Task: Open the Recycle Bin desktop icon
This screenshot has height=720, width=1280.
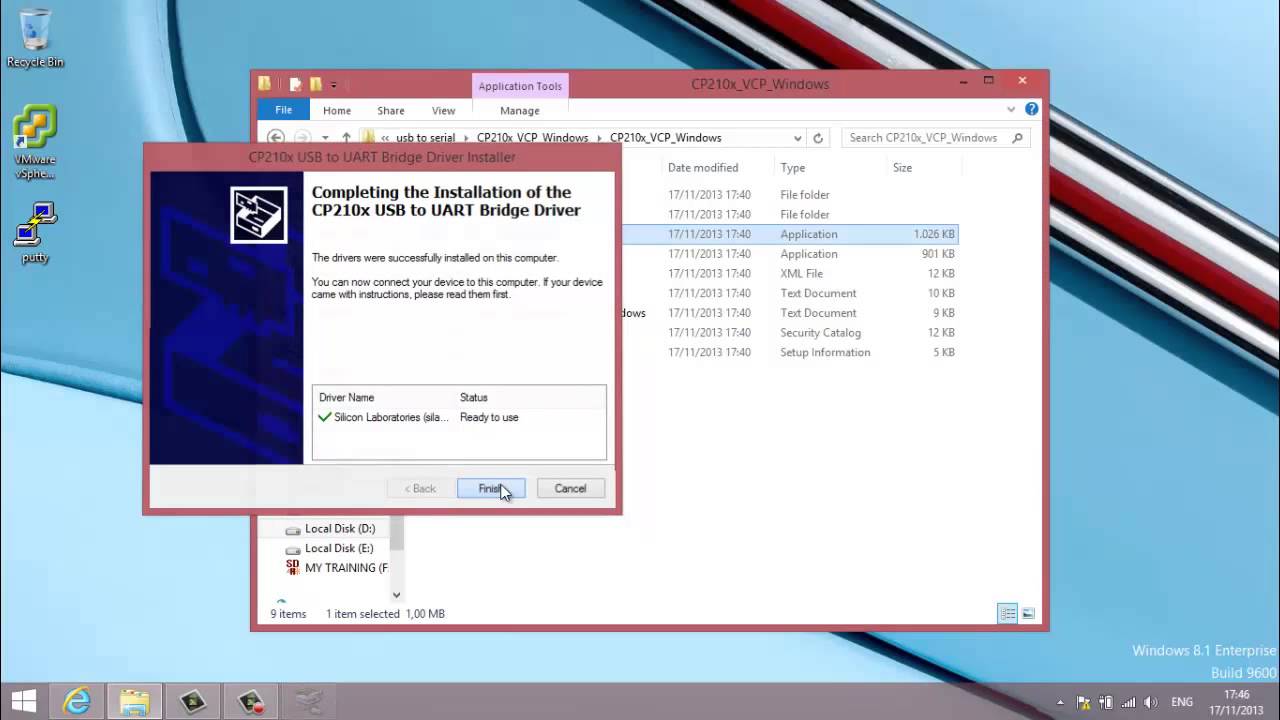Action: (35, 38)
